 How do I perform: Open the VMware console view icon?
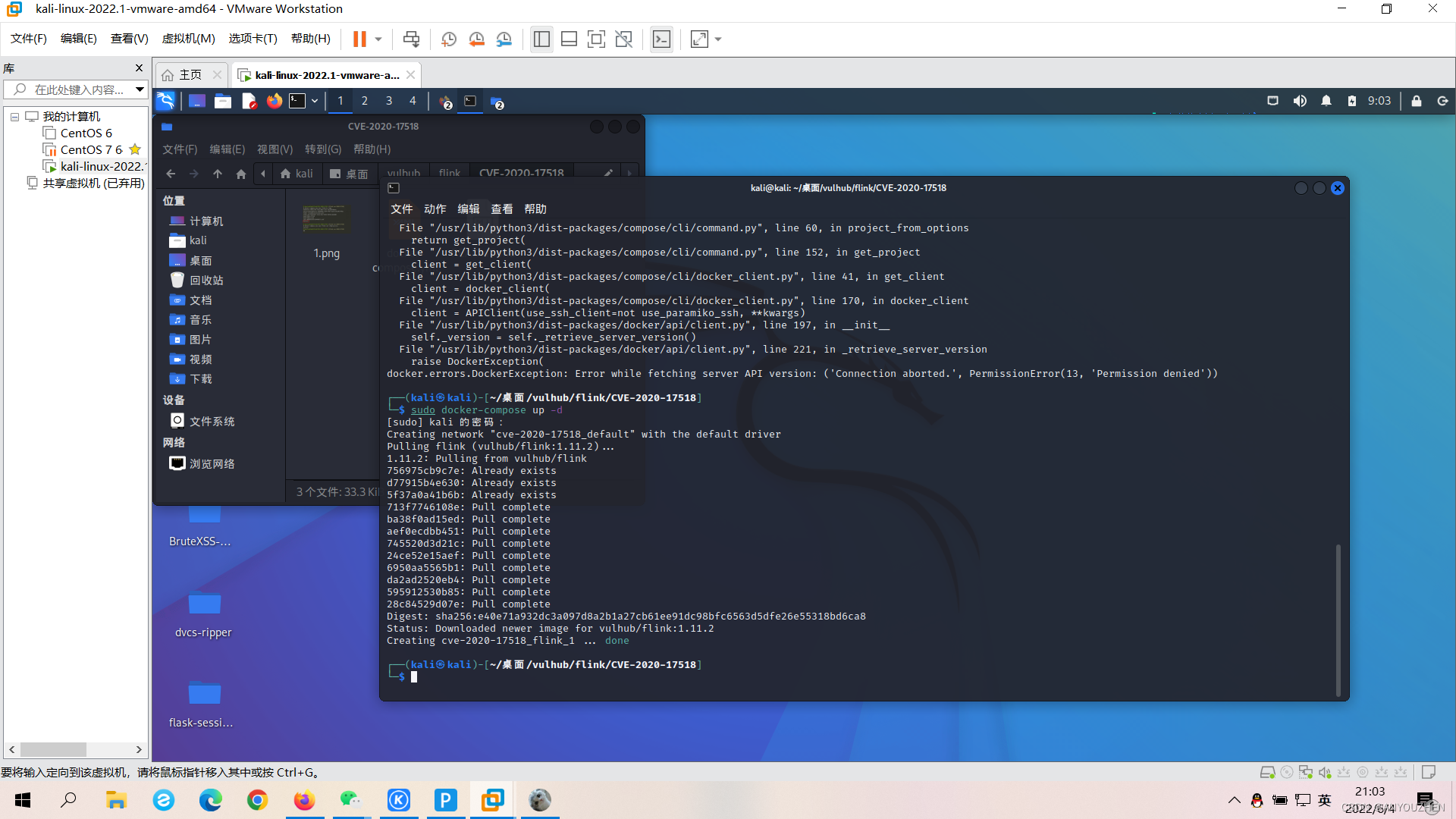tap(661, 39)
